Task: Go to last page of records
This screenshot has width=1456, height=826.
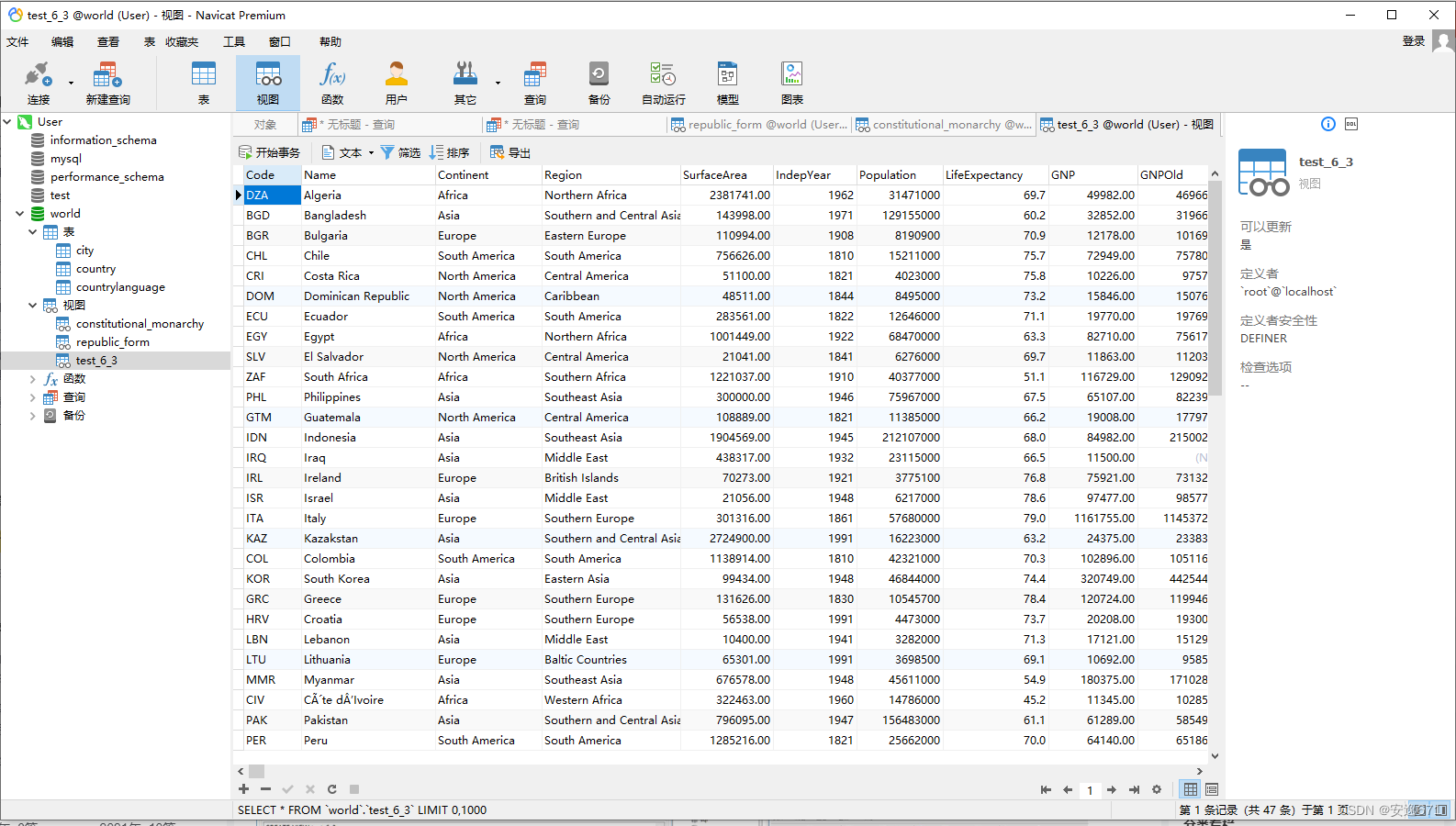Action: (x=1134, y=789)
